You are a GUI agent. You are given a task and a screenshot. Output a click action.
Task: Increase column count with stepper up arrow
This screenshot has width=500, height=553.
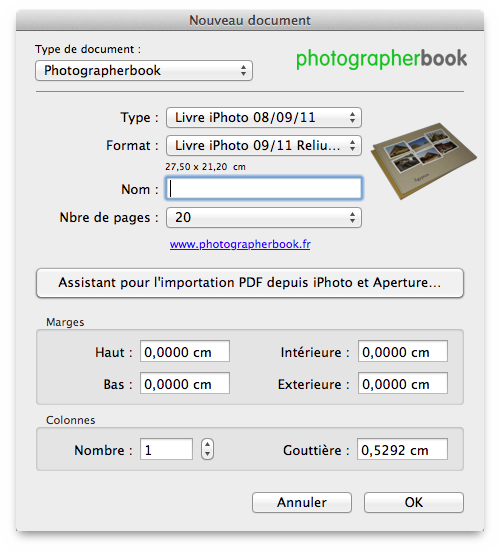(208, 445)
